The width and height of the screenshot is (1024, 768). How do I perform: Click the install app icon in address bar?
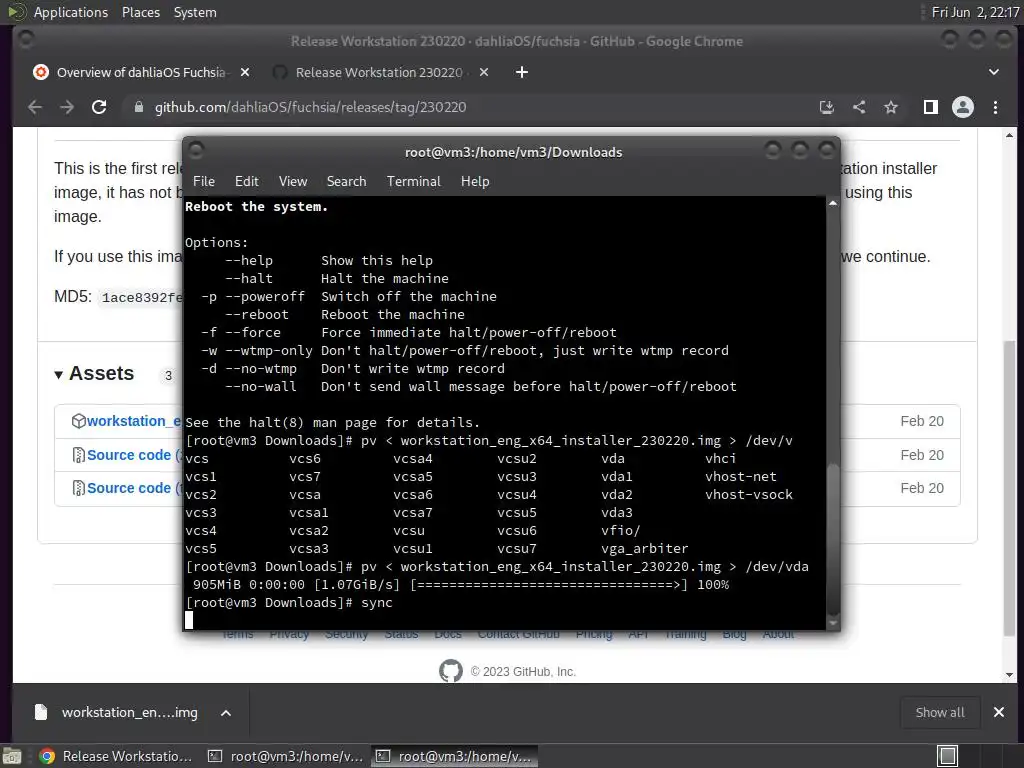827,107
